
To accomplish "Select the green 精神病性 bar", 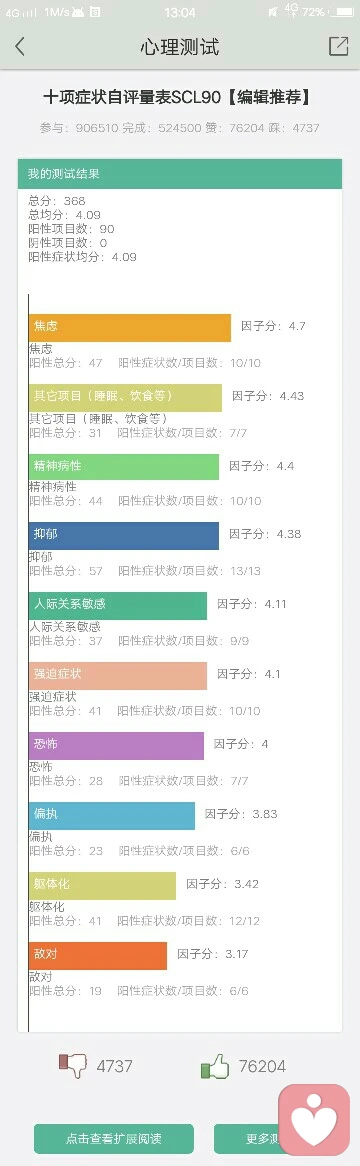I will click(124, 466).
